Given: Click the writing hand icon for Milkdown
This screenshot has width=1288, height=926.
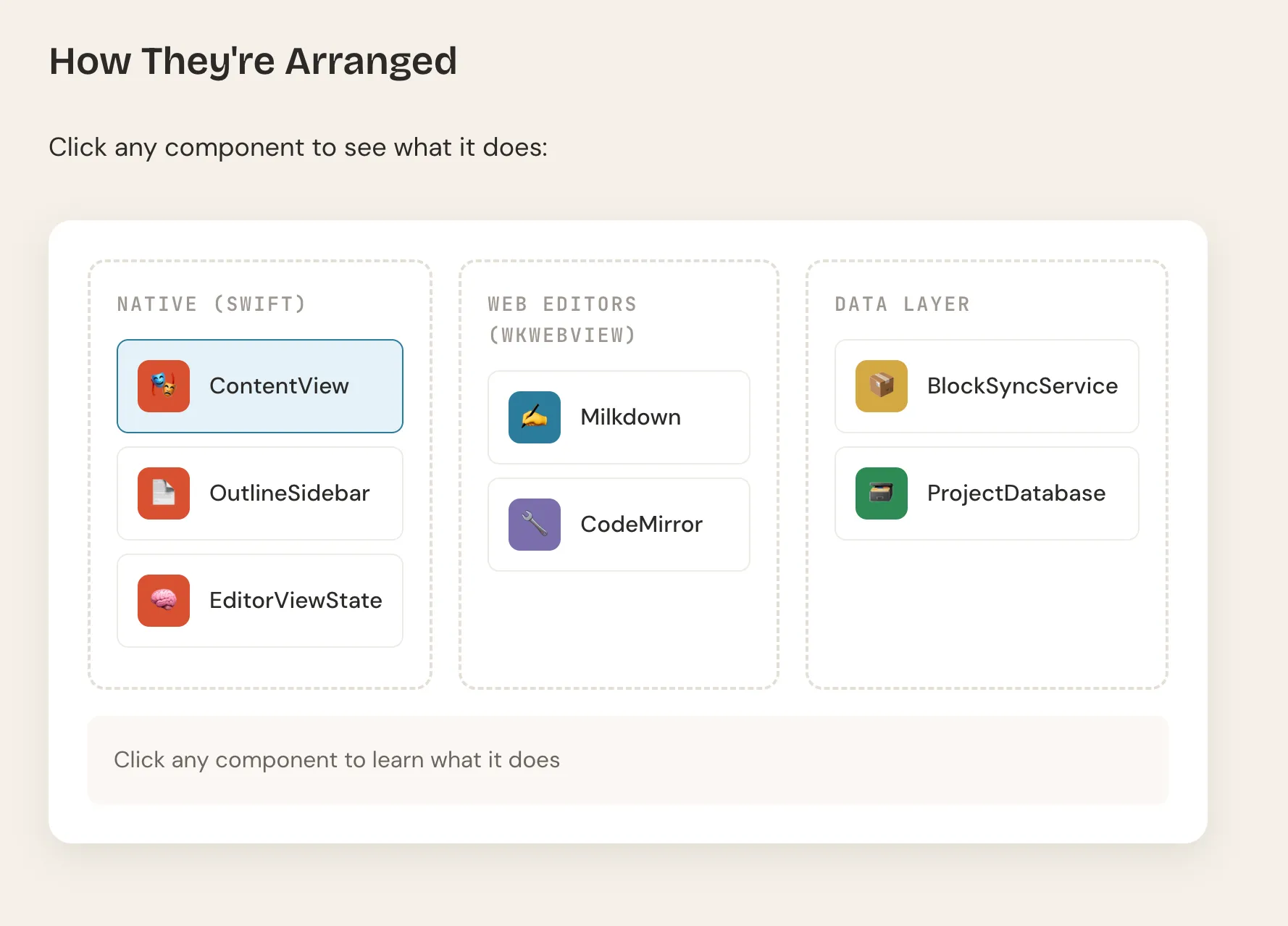Looking at the screenshot, I should (x=535, y=417).
